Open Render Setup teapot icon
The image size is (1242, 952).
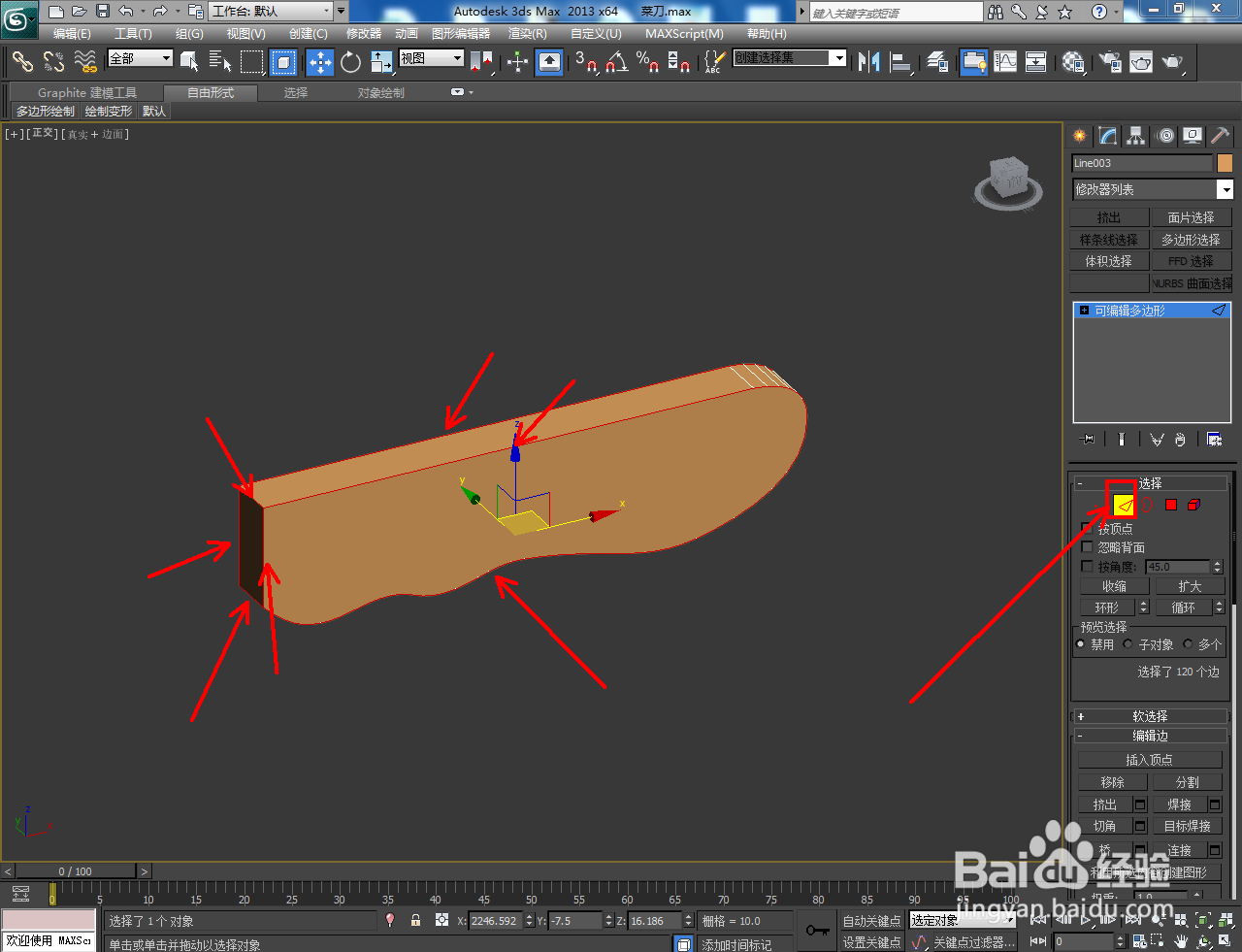1109,62
